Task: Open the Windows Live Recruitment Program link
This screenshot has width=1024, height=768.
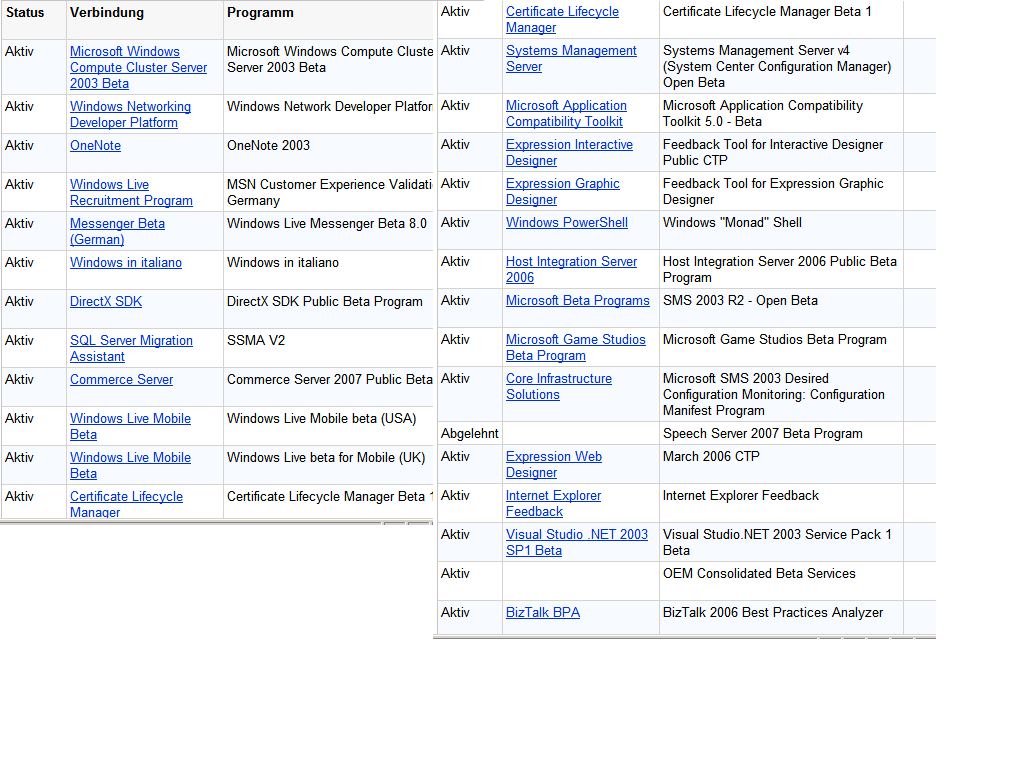Action: coord(131,193)
